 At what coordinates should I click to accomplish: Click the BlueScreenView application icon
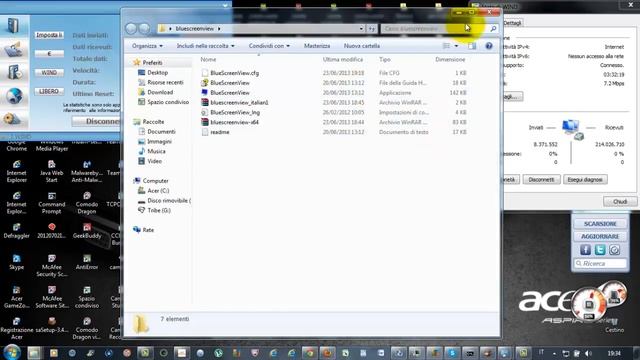pyautogui.click(x=205, y=93)
